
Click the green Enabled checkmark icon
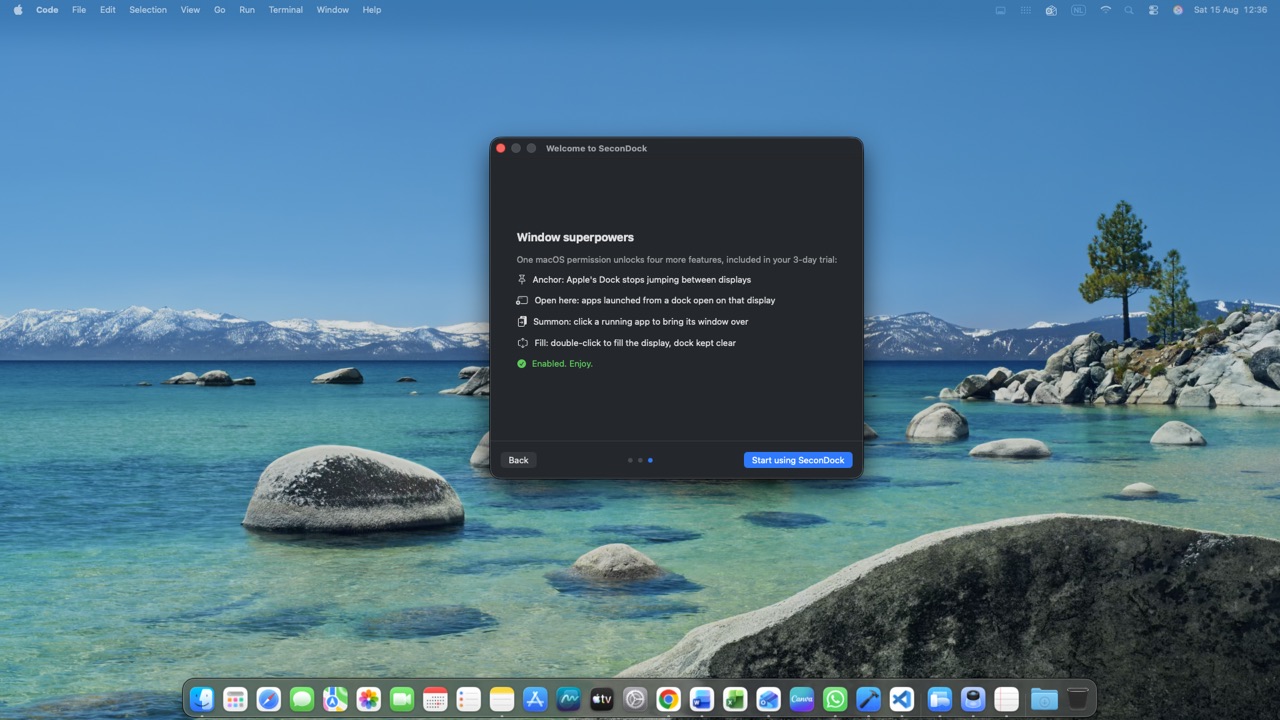(x=521, y=364)
